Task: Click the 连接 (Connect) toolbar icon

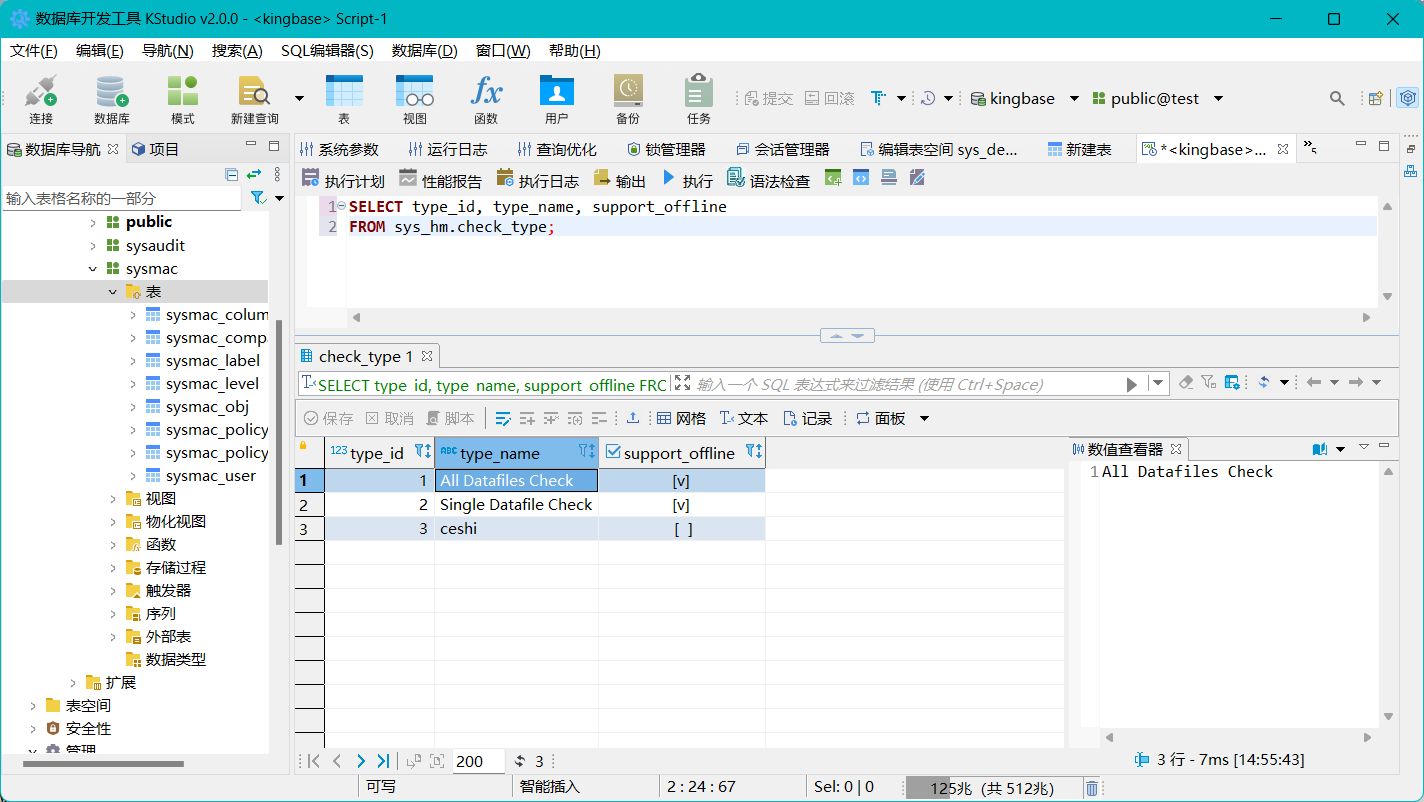Action: click(41, 99)
